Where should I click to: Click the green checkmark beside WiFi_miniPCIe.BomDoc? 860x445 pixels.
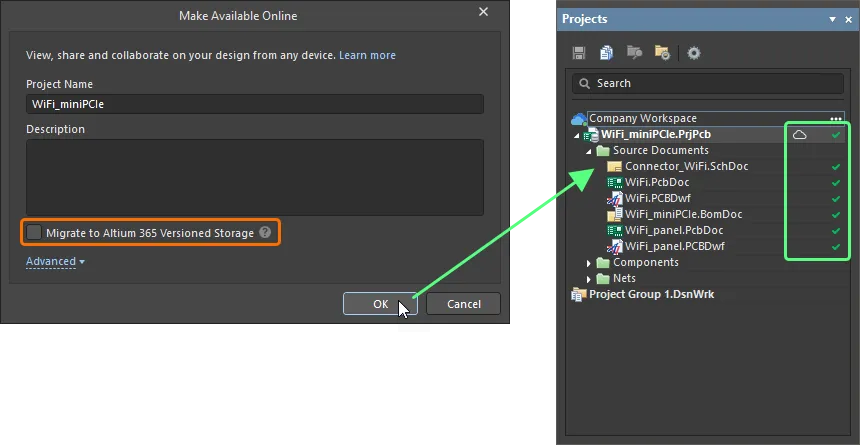[836, 215]
